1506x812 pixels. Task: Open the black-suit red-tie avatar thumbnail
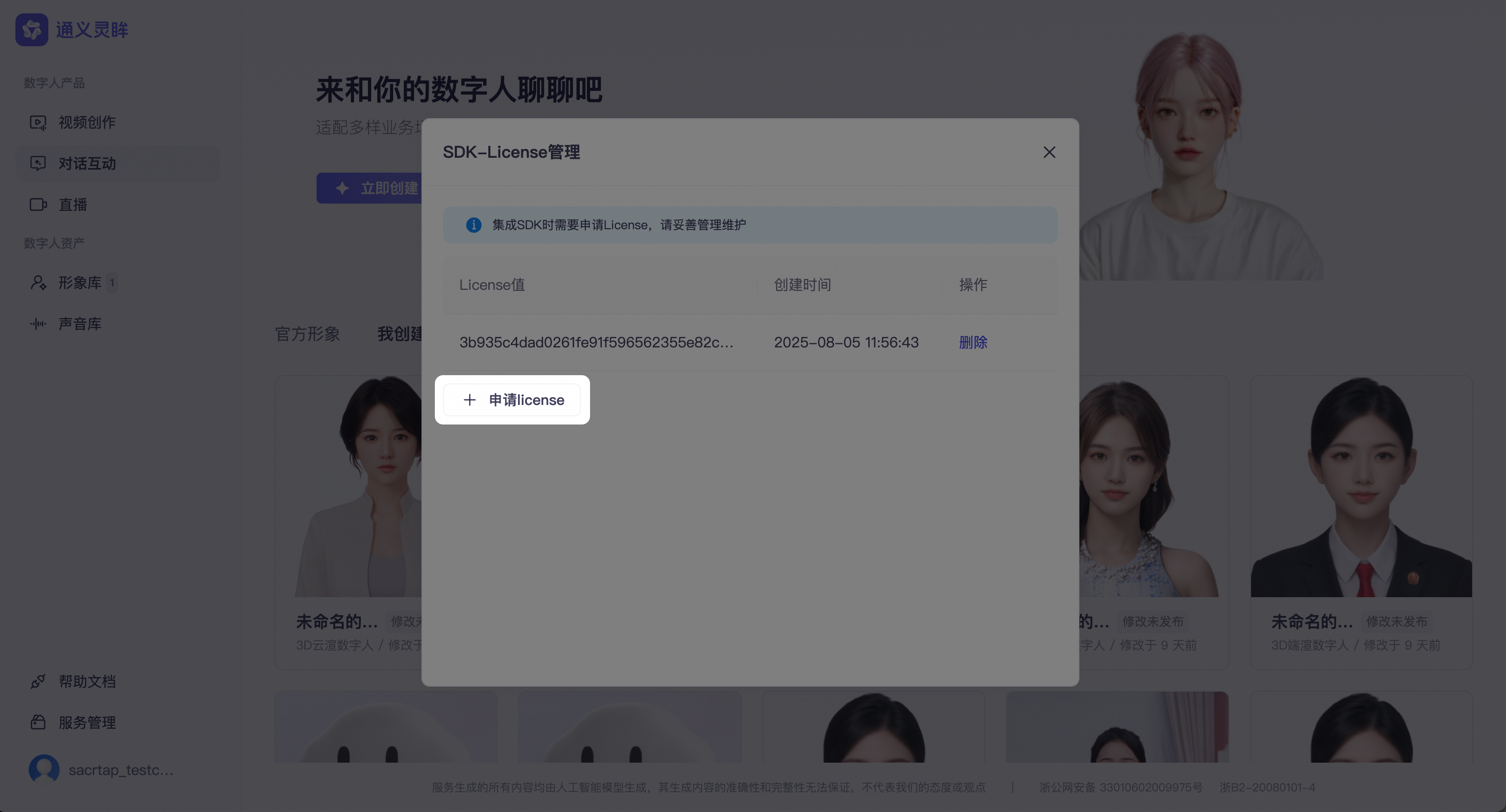[1362, 486]
